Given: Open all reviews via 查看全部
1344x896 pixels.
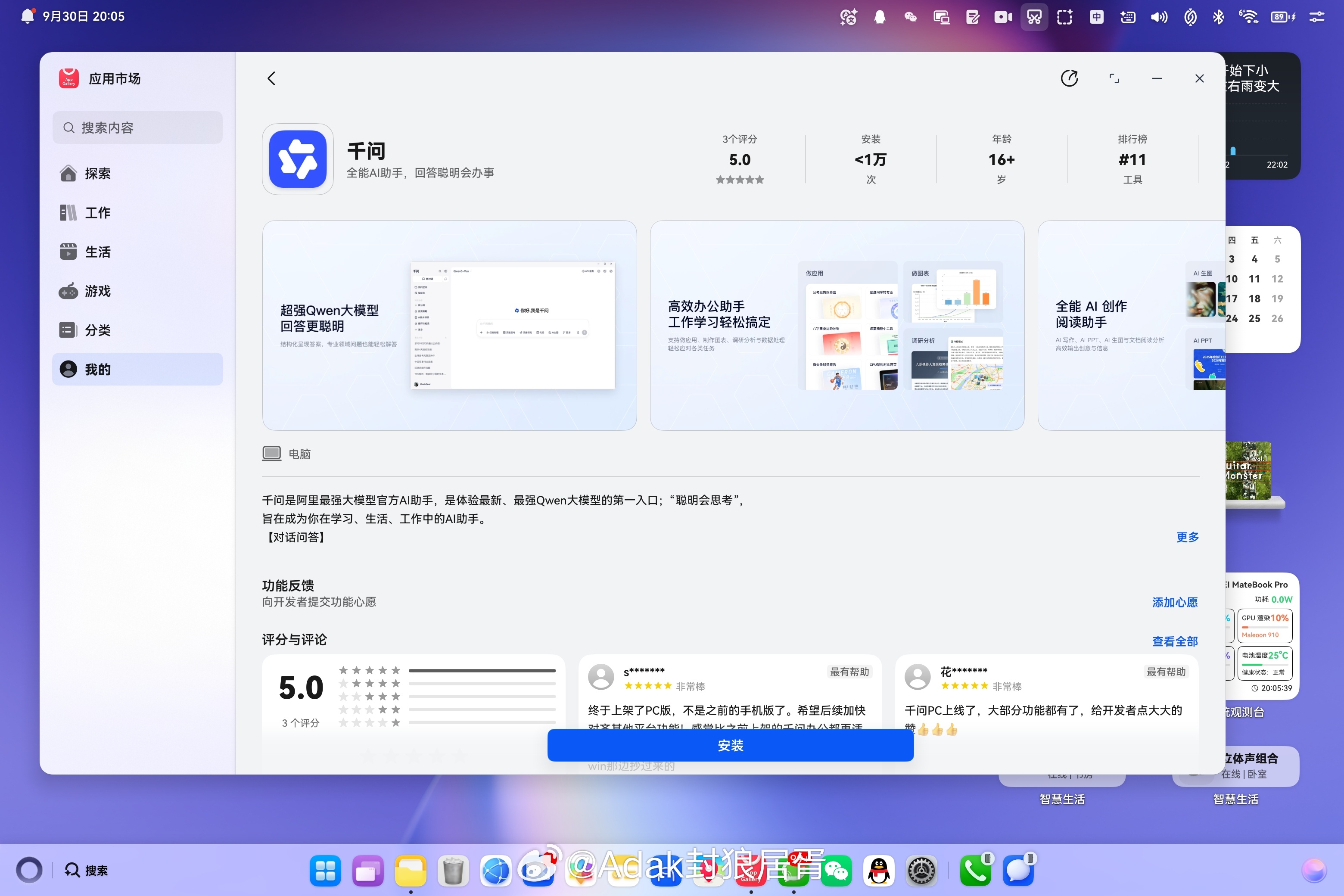Looking at the screenshot, I should (1174, 641).
